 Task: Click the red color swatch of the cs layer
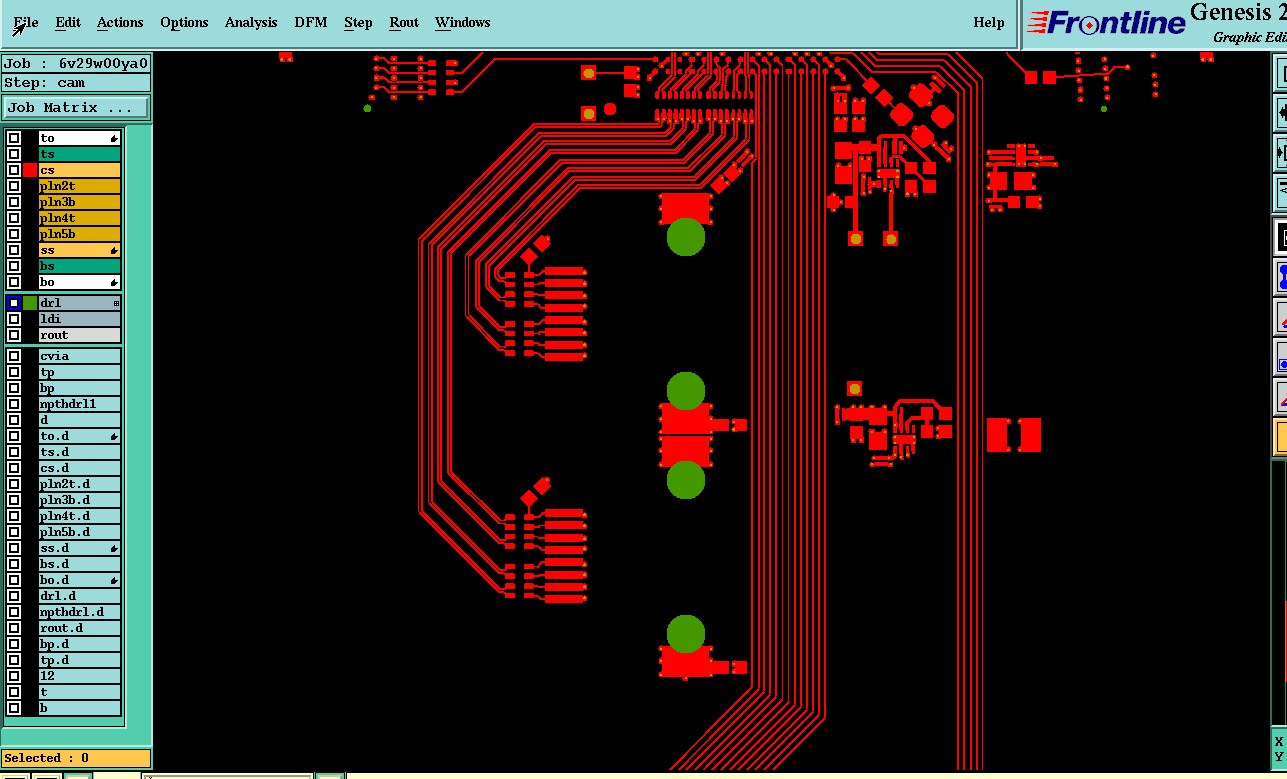pyautogui.click(x=30, y=170)
